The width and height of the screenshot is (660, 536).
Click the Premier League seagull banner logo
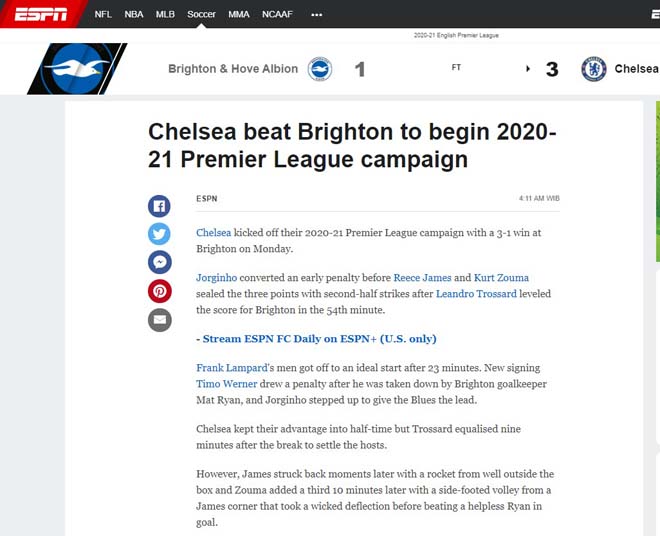(76, 69)
